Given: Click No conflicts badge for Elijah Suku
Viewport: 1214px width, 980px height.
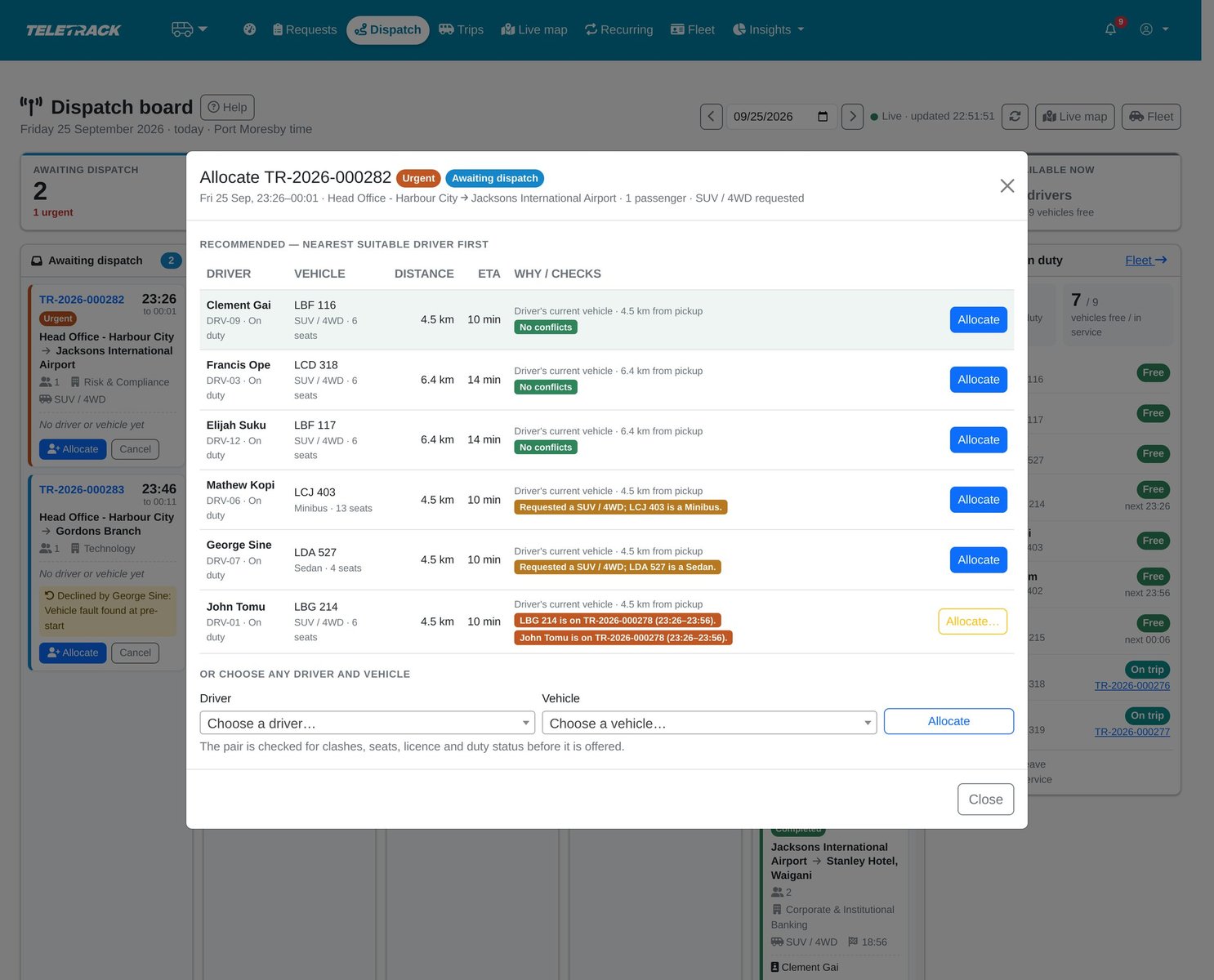Looking at the screenshot, I should (x=546, y=448).
